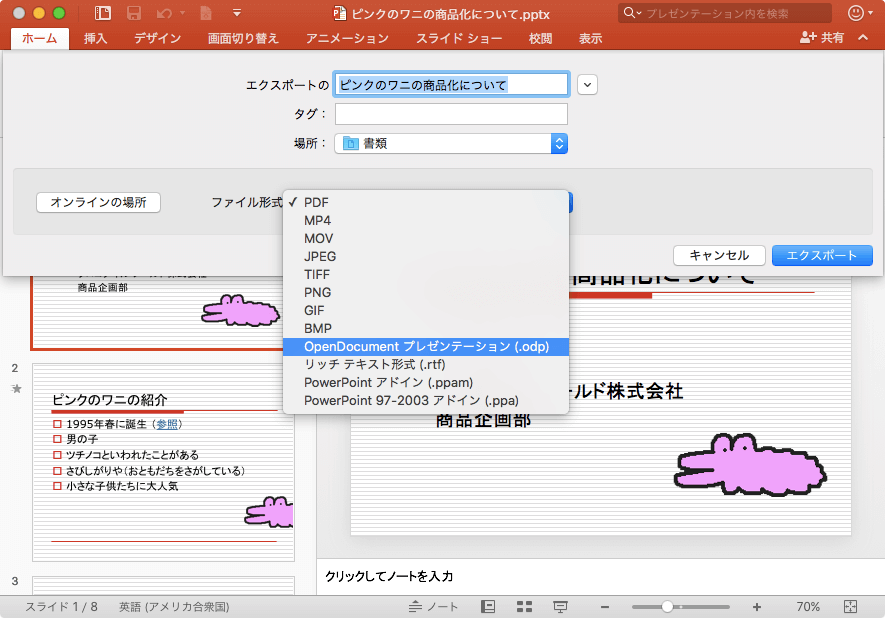Click the スライド 1 / 8 status text
The width and height of the screenshot is (885, 618).
[x=61, y=607]
